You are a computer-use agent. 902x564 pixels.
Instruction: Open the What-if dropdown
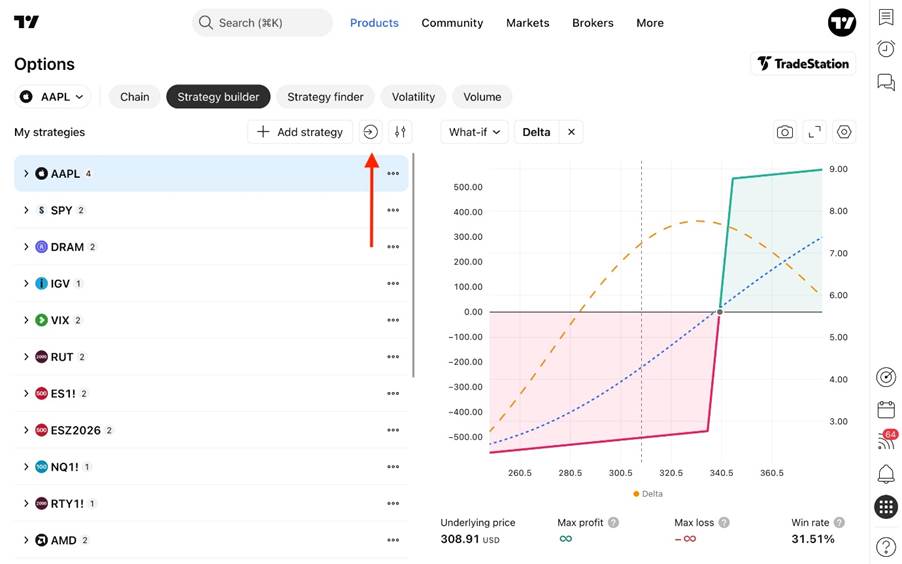(x=475, y=132)
